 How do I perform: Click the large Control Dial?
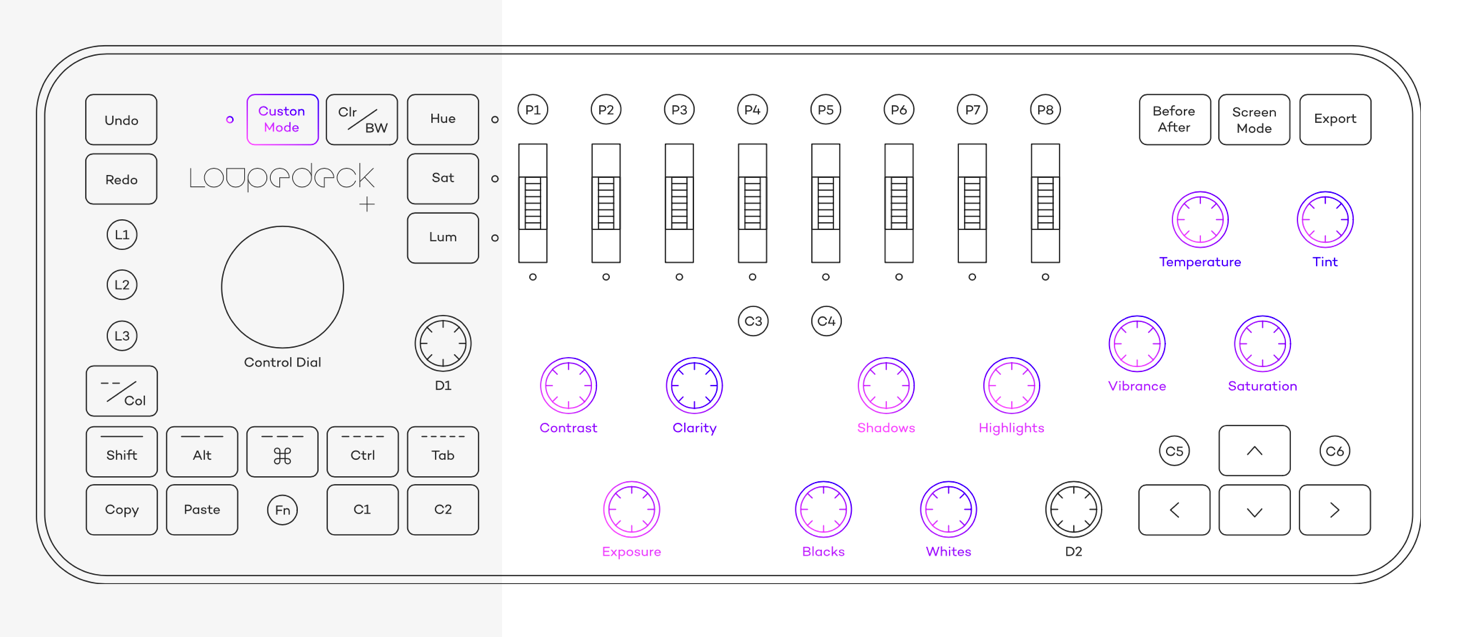tap(282, 286)
